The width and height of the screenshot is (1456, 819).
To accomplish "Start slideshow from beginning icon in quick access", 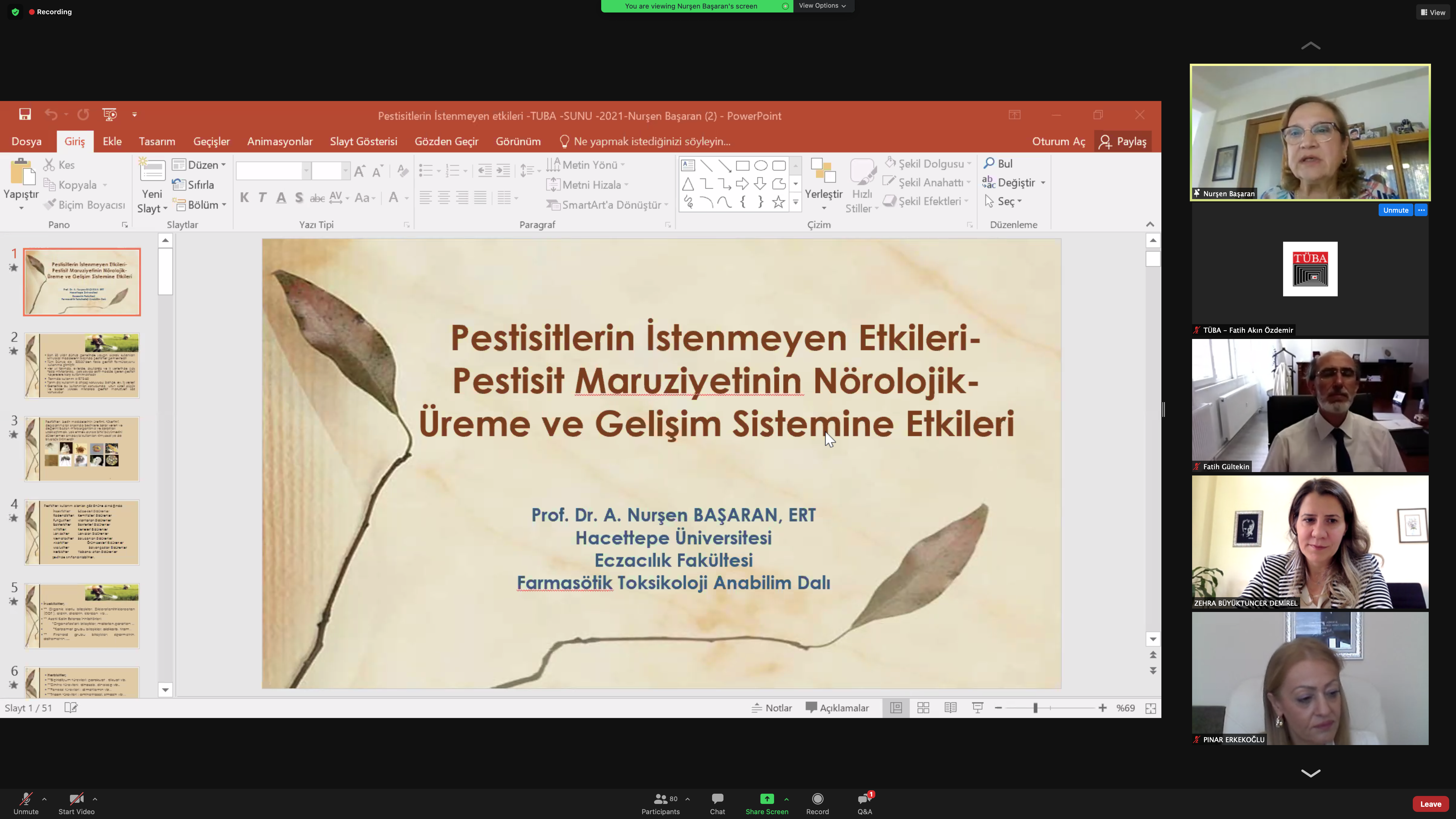I will pyautogui.click(x=110, y=115).
